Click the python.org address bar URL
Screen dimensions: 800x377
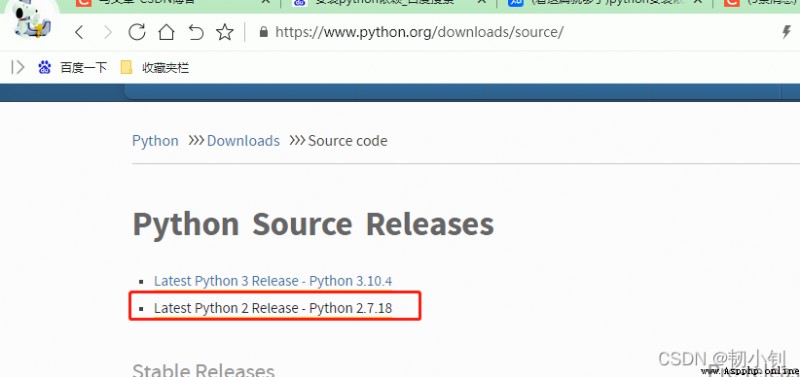point(419,32)
